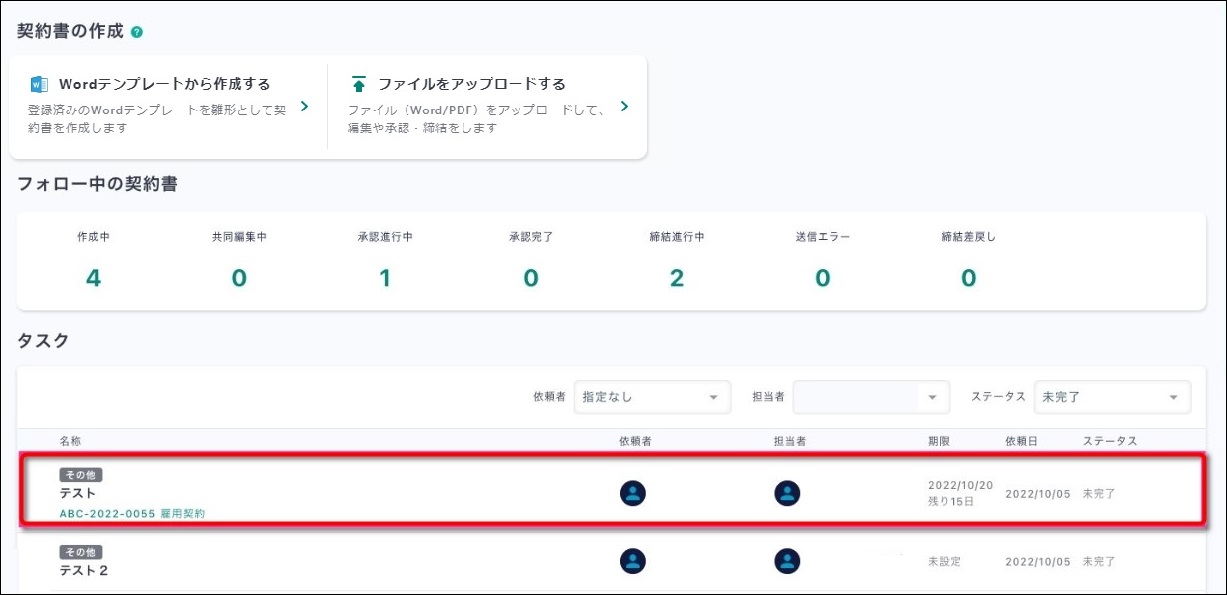Click the file upload arrow icon
1227x595 pixels.
coord(359,84)
